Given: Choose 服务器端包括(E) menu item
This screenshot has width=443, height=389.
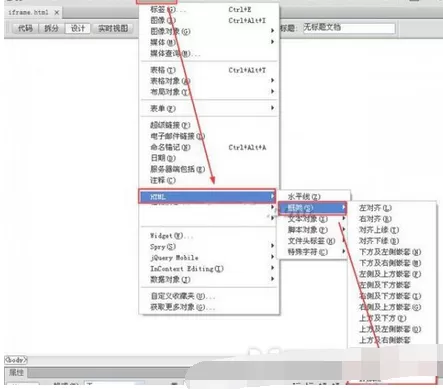Looking at the screenshot, I should (x=209, y=169).
